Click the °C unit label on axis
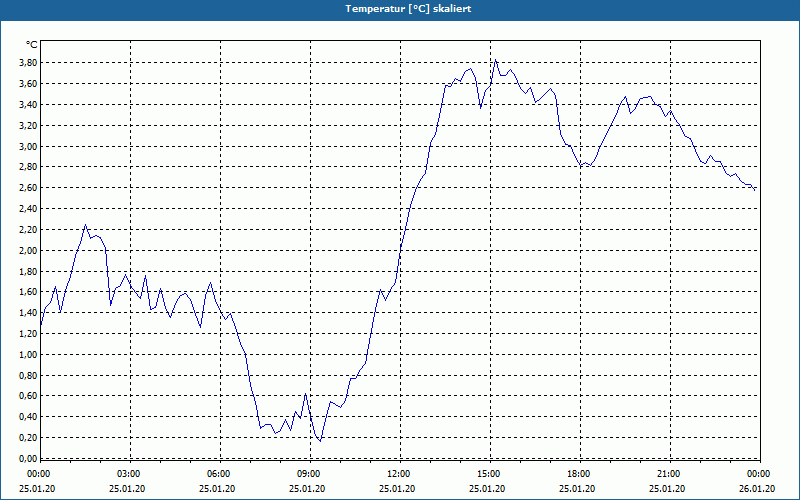Image resolution: width=800 pixels, height=500 pixels. (31, 45)
